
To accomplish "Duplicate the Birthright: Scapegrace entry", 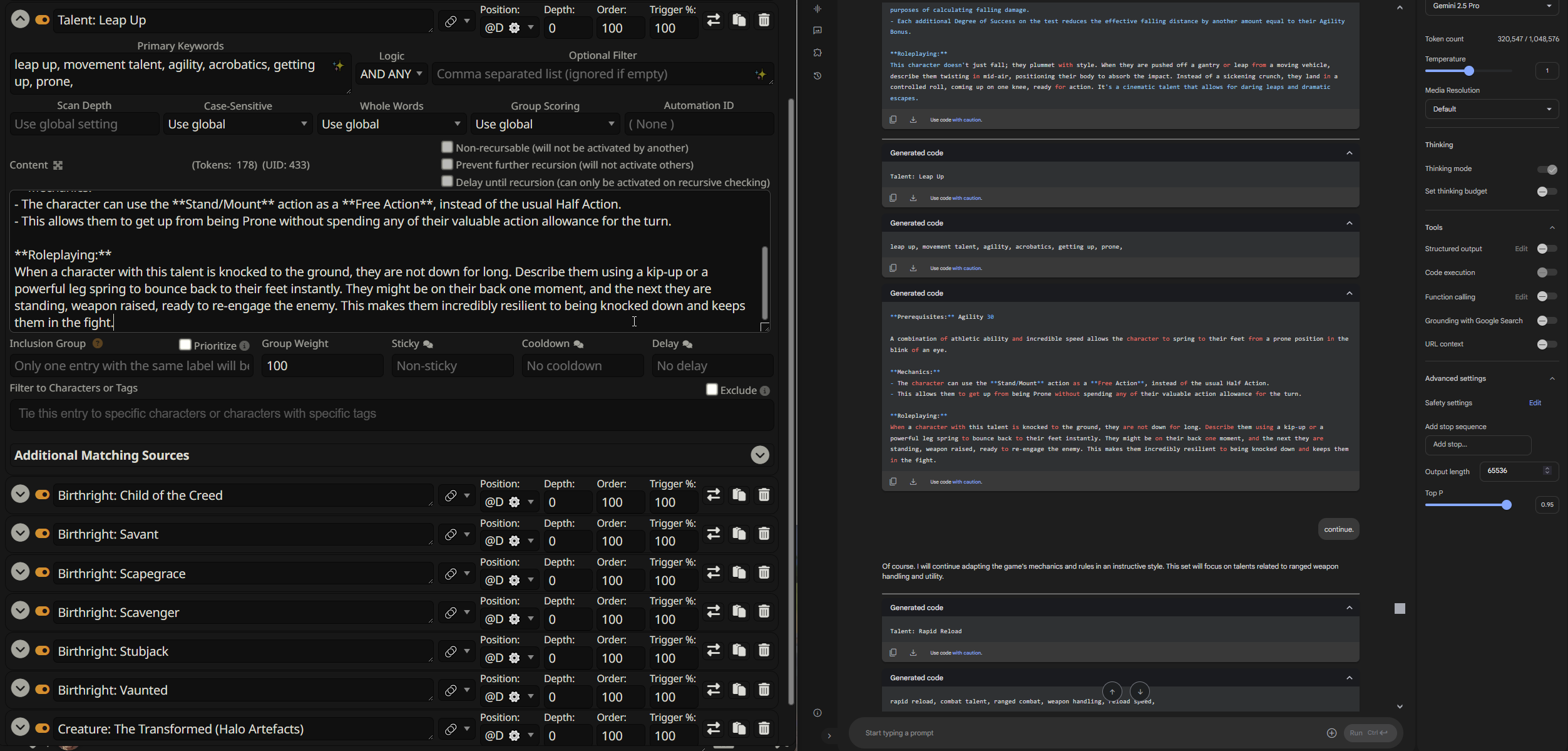I will click(739, 573).
